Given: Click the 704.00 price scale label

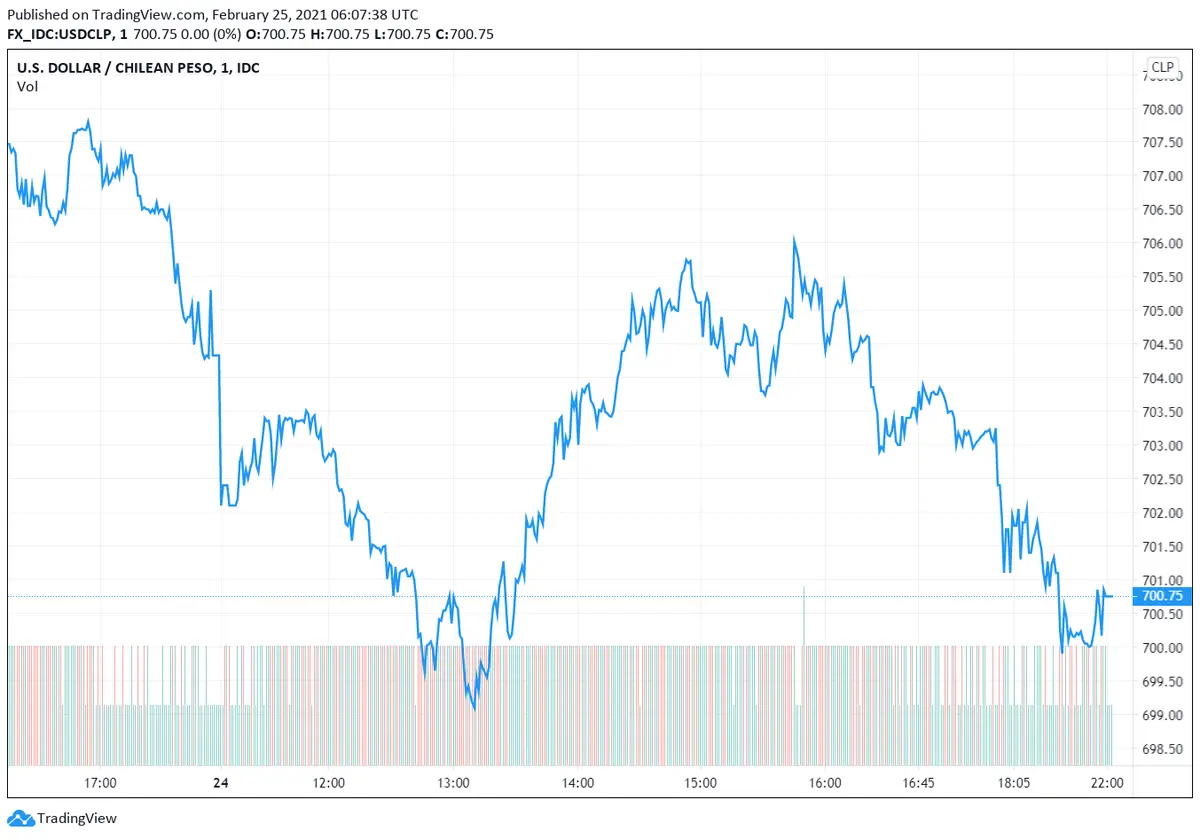Looking at the screenshot, I should pyautogui.click(x=1162, y=378).
